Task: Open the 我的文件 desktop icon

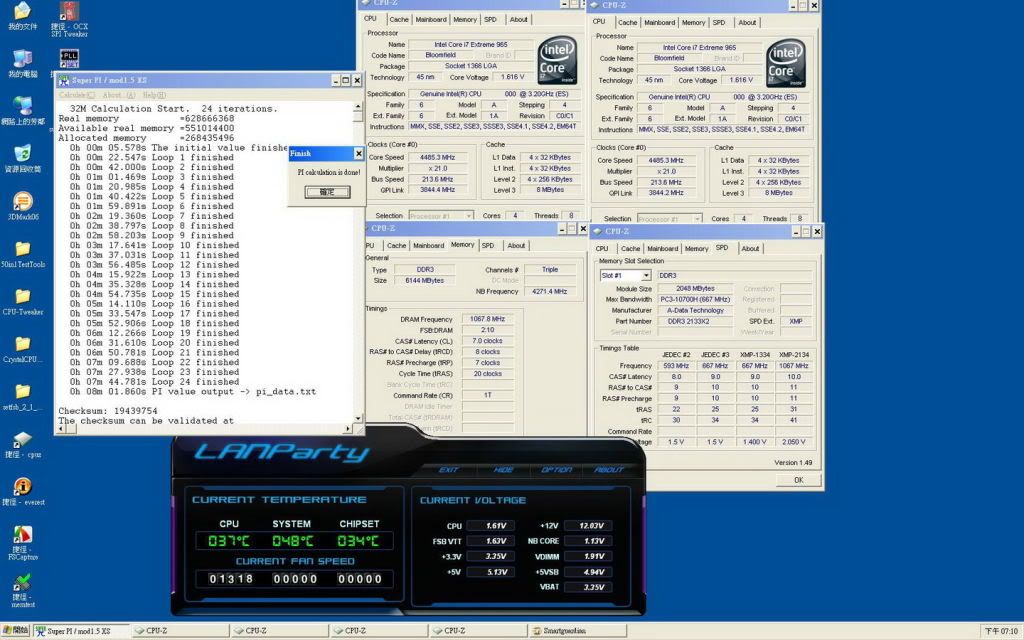Action: pyautogui.click(x=22, y=16)
